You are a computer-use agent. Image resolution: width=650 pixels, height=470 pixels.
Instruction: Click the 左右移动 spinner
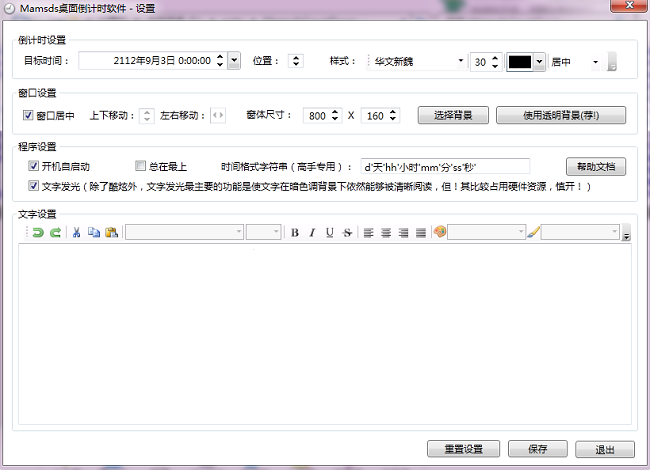(218, 115)
